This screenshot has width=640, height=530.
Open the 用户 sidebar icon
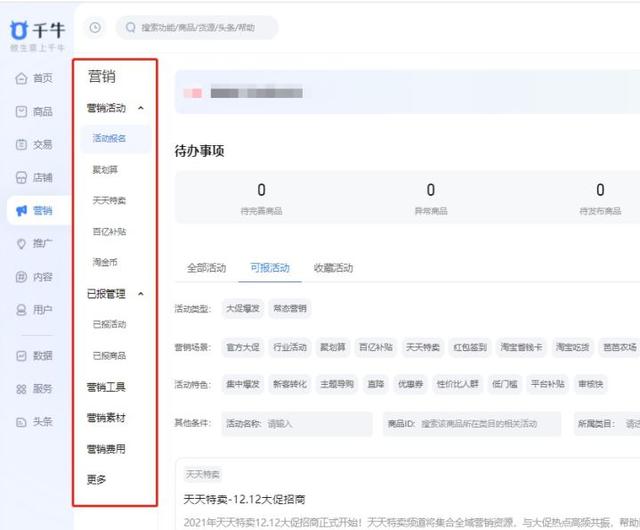(x=21, y=310)
